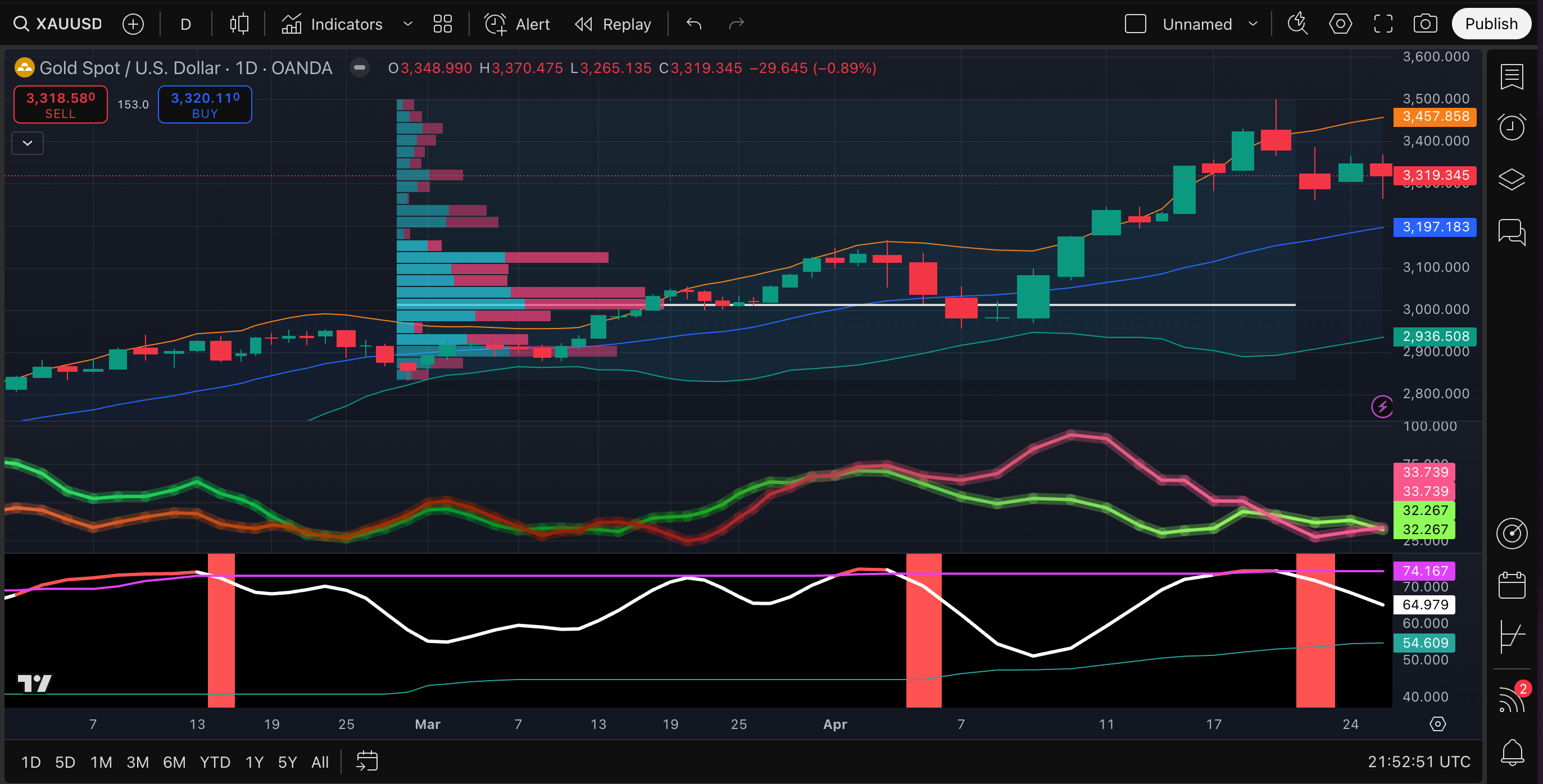Image resolution: width=1543 pixels, height=784 pixels.
Task: Click the TradingView logo watermark button
Action: tap(34, 683)
